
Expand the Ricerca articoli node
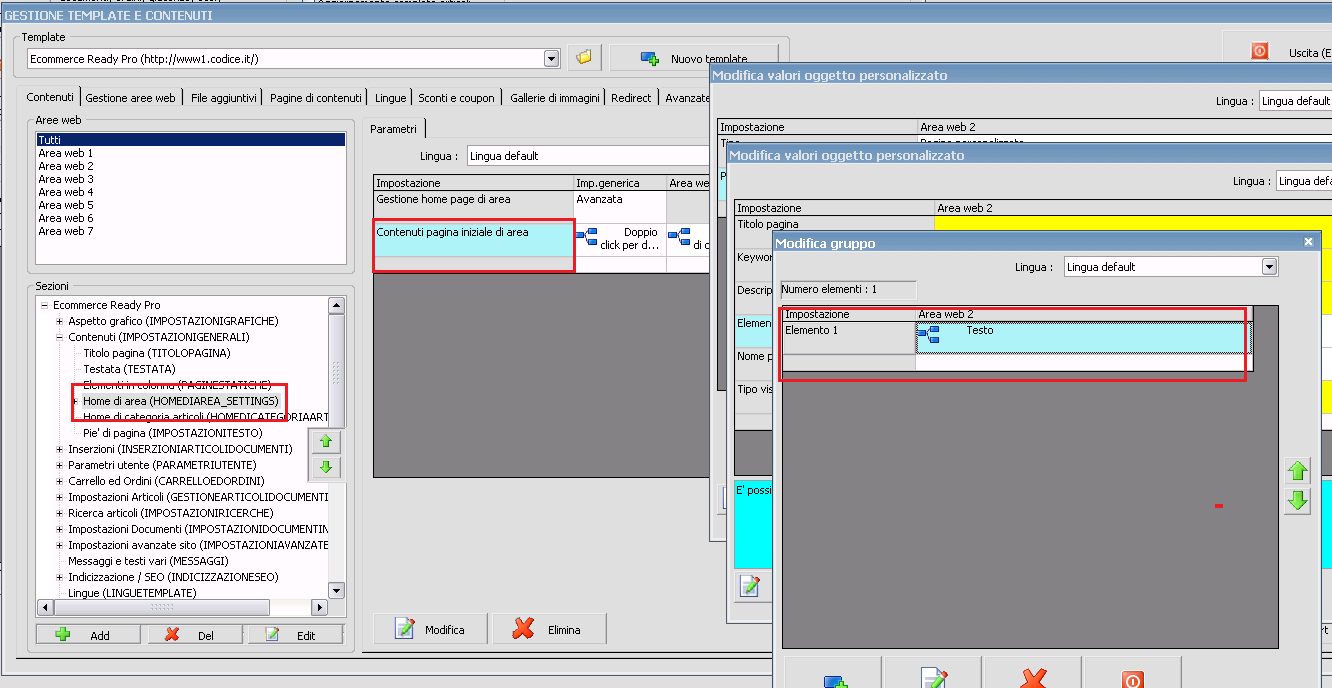(x=60, y=513)
